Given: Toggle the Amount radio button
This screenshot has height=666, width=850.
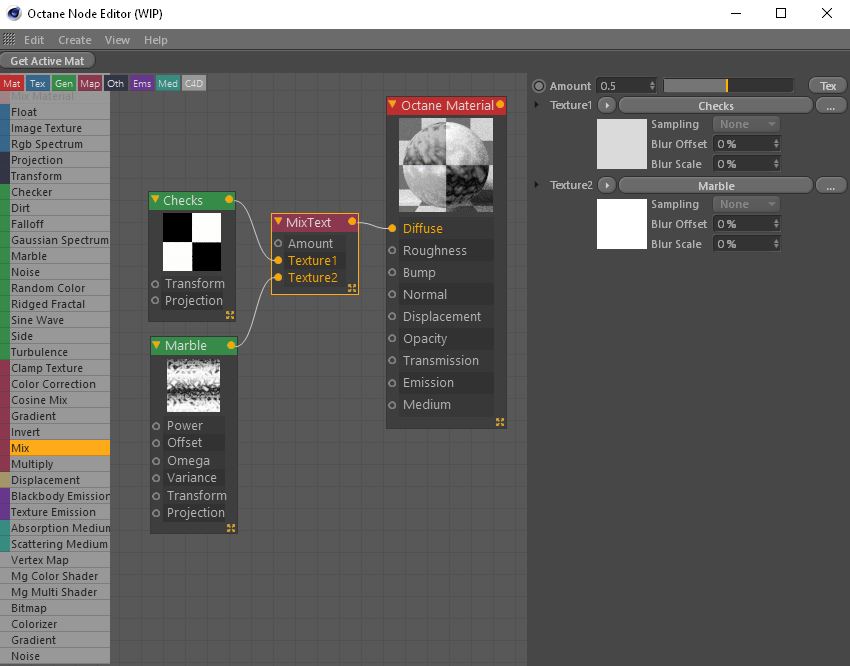Looking at the screenshot, I should [x=539, y=86].
